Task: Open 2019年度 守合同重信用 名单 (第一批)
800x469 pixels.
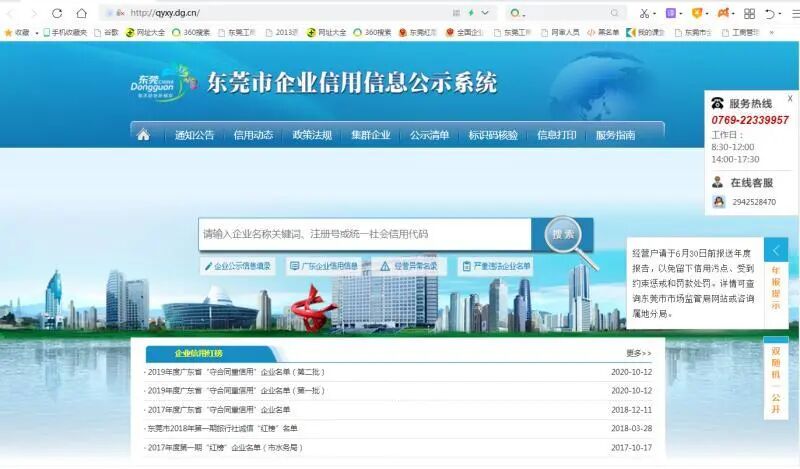Action: (236, 391)
